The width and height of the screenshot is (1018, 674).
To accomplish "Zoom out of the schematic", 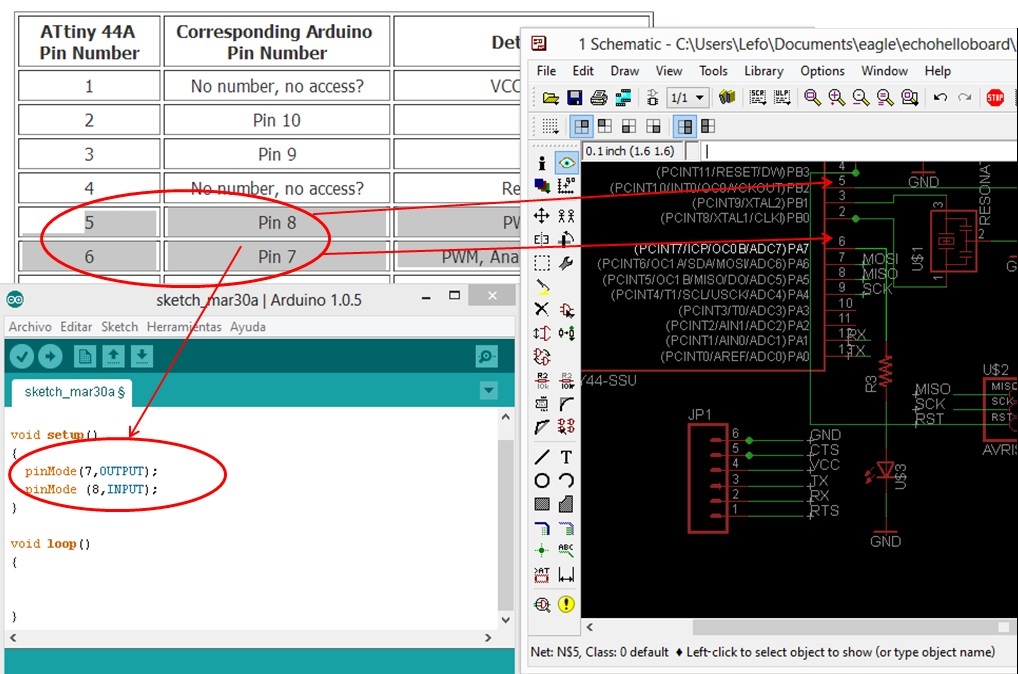I will pos(861,98).
